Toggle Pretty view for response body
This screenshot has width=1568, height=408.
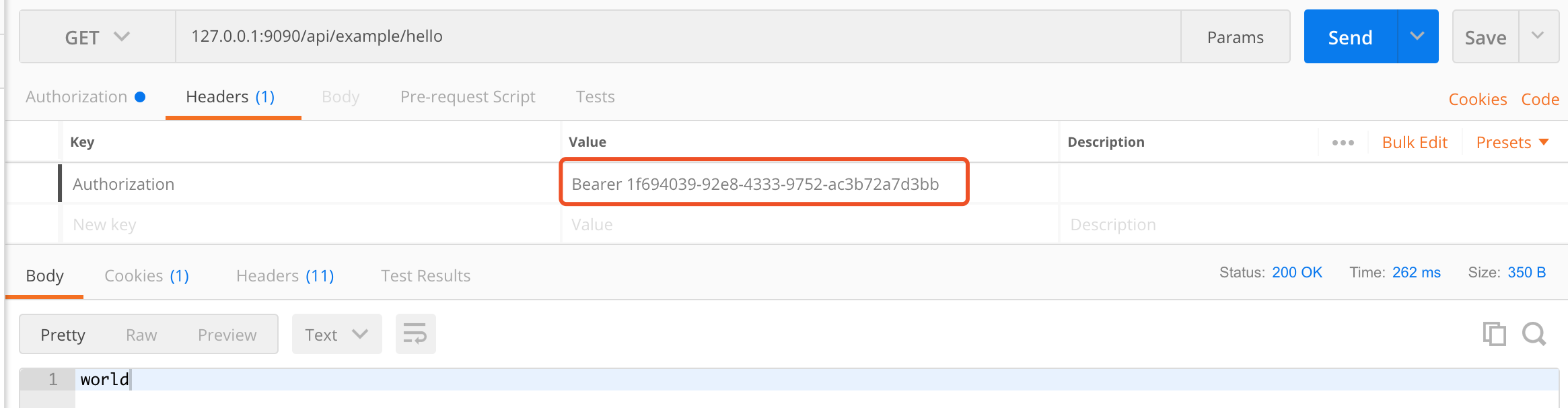click(63, 333)
